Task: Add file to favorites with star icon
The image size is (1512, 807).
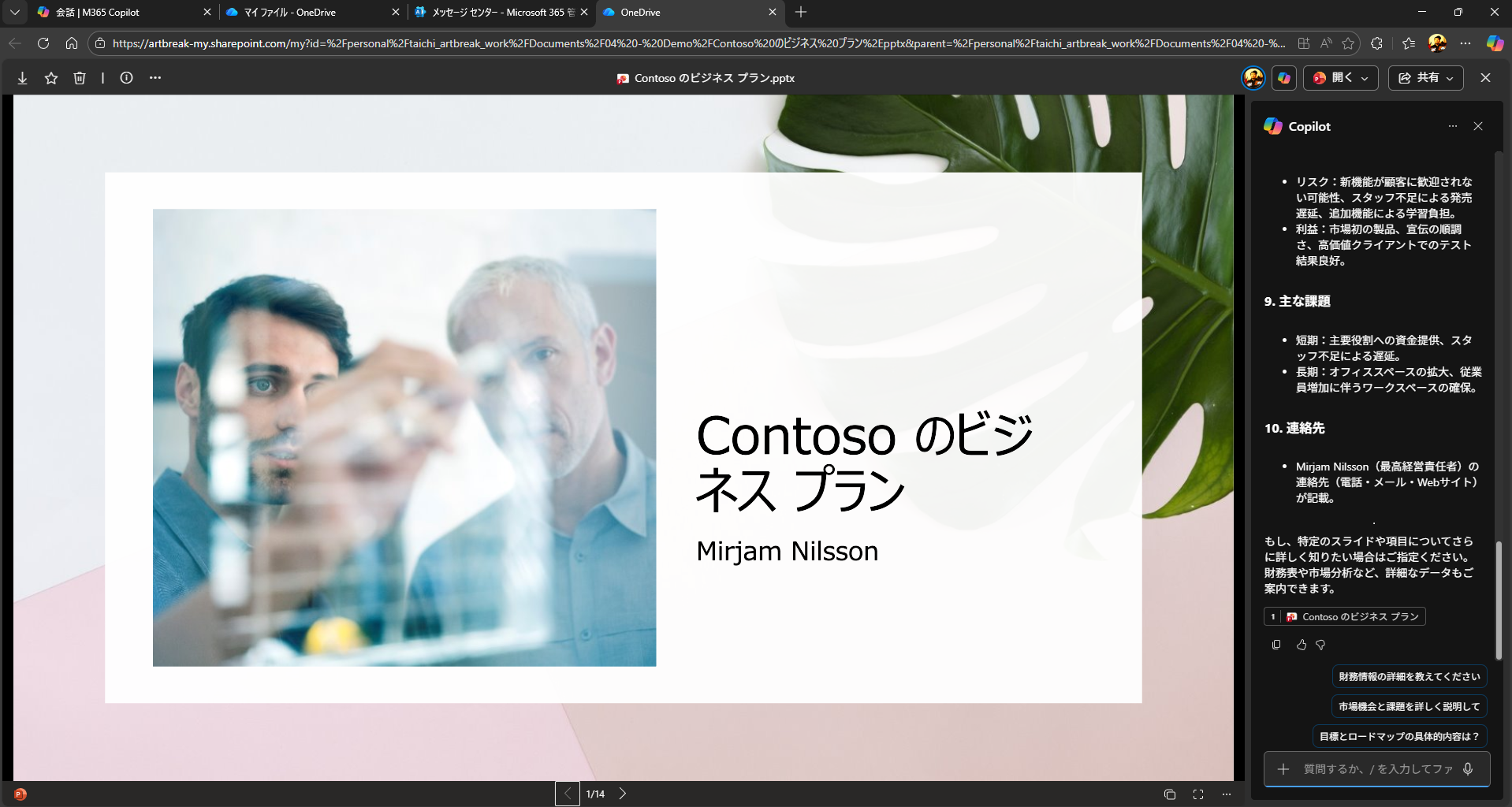Action: pos(51,78)
